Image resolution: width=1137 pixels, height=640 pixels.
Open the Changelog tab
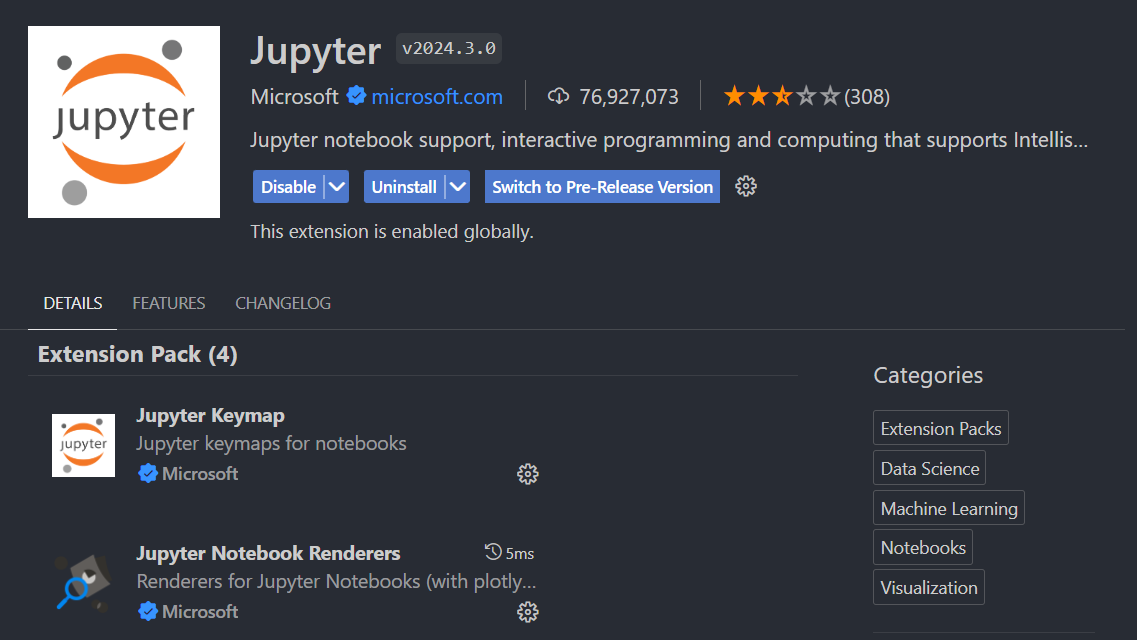[x=283, y=303]
